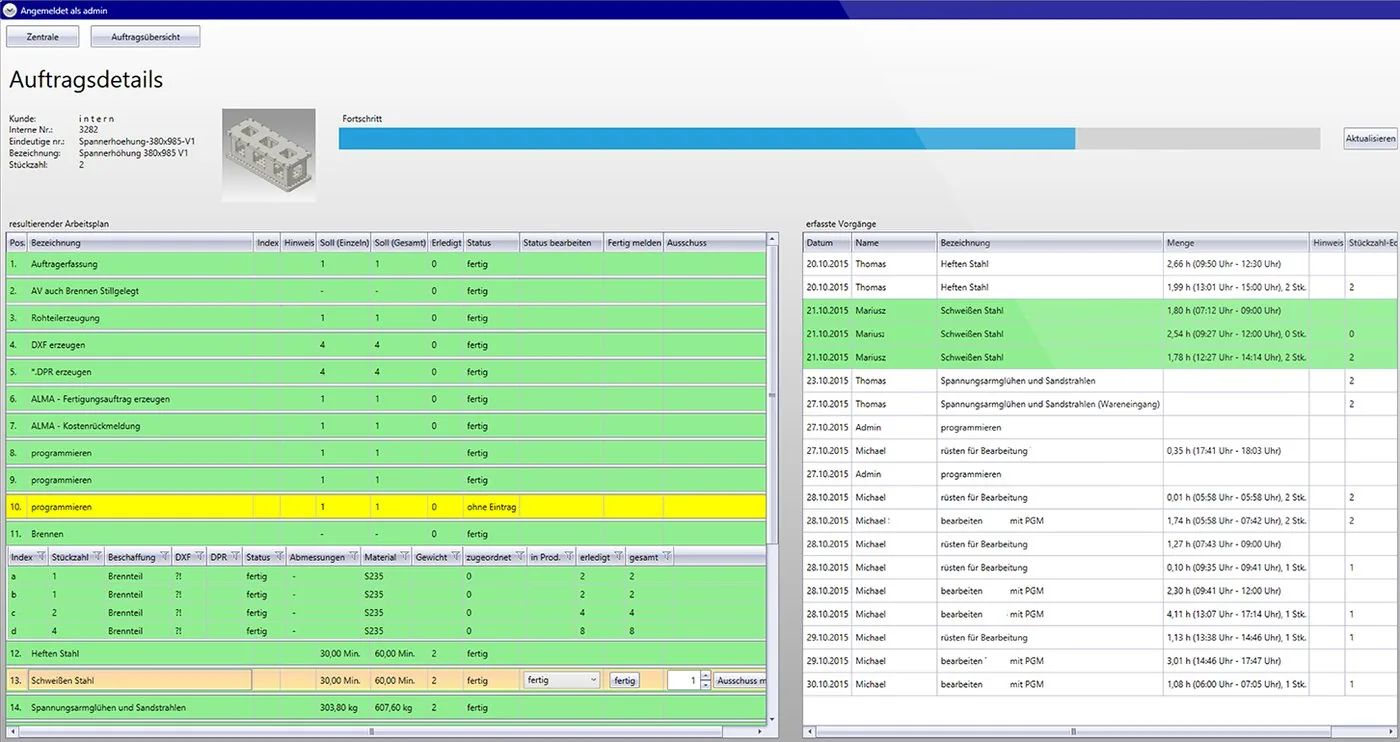Click filter icon on Gewicht column
Image resolution: width=1400 pixels, height=742 pixels.
tap(455, 557)
